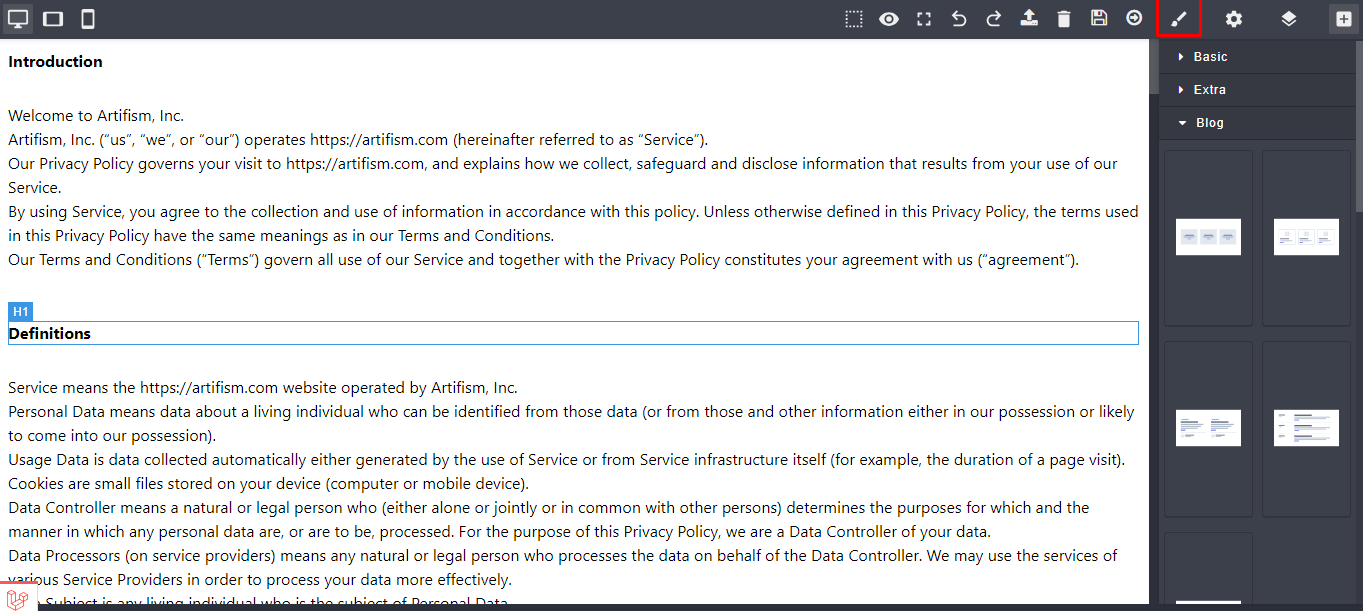Select the three-column Blog block thumbnail
Screen dimensions: 1363x611
click(x=1208, y=237)
